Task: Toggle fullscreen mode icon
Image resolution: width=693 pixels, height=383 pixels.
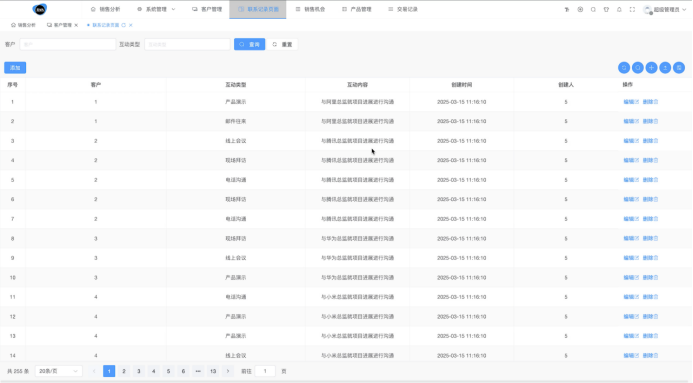Action: pos(632,9)
